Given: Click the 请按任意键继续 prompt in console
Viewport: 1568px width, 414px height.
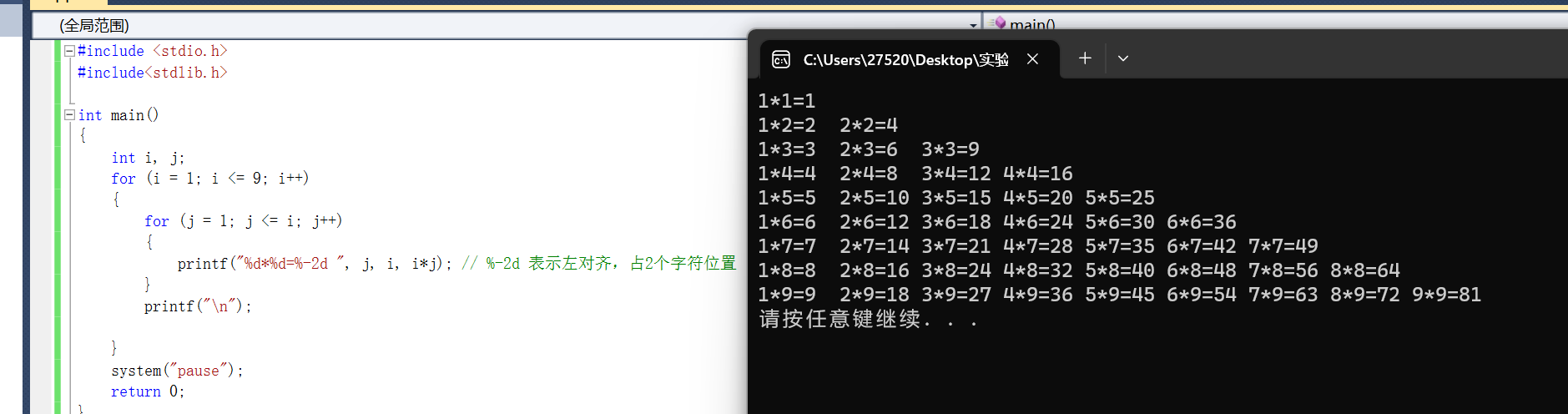Looking at the screenshot, I should point(868,319).
